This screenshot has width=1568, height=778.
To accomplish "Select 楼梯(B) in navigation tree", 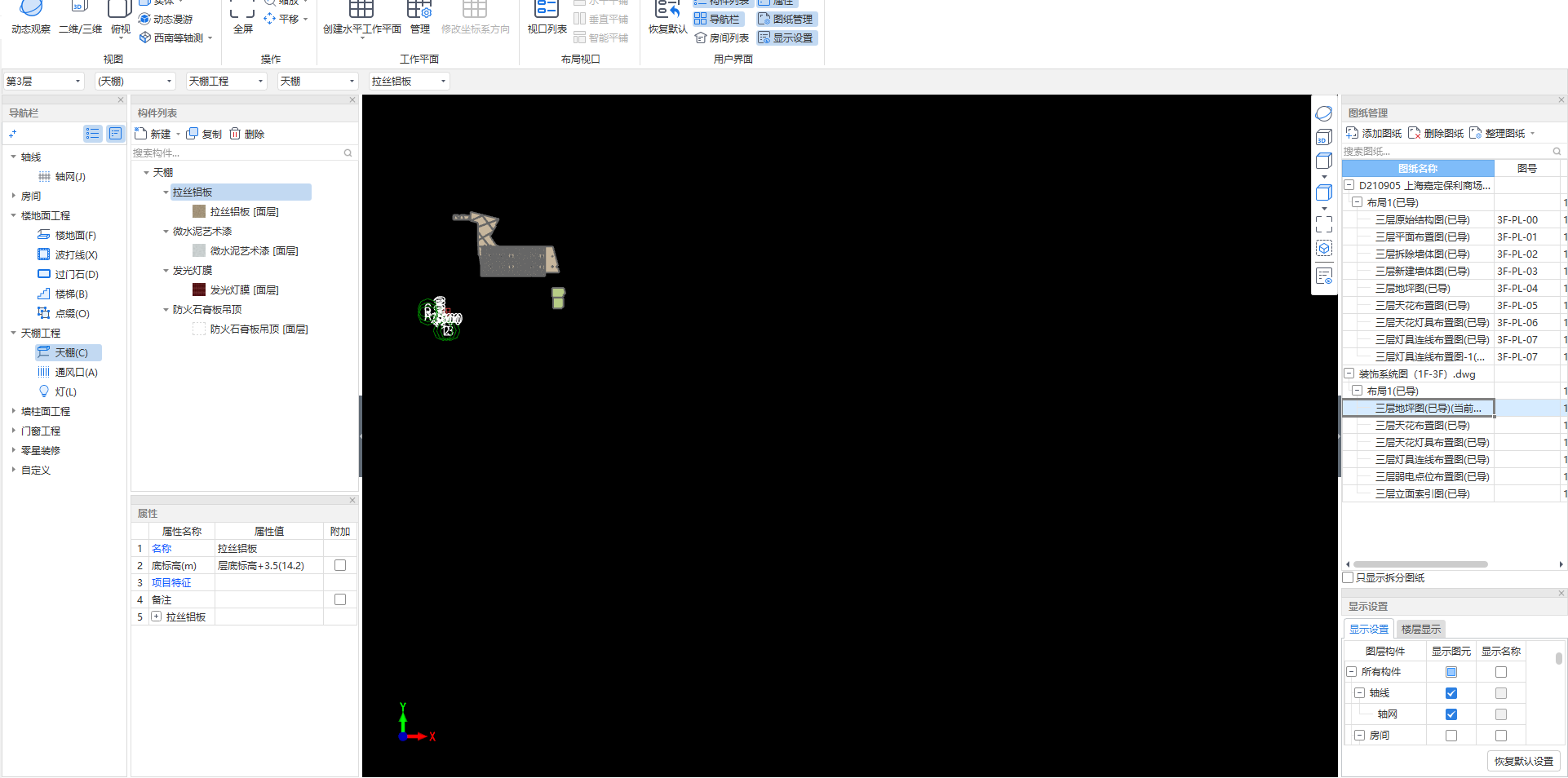I will (63, 294).
